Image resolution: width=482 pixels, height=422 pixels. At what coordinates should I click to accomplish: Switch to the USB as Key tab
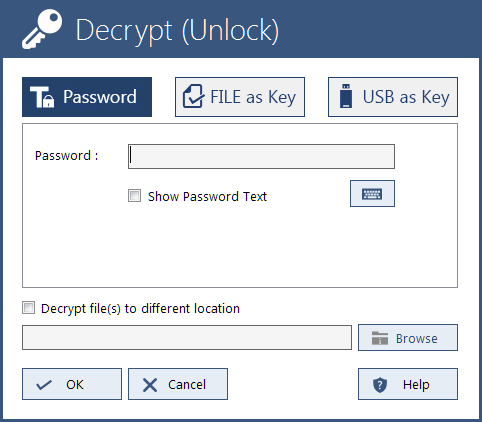click(x=393, y=97)
